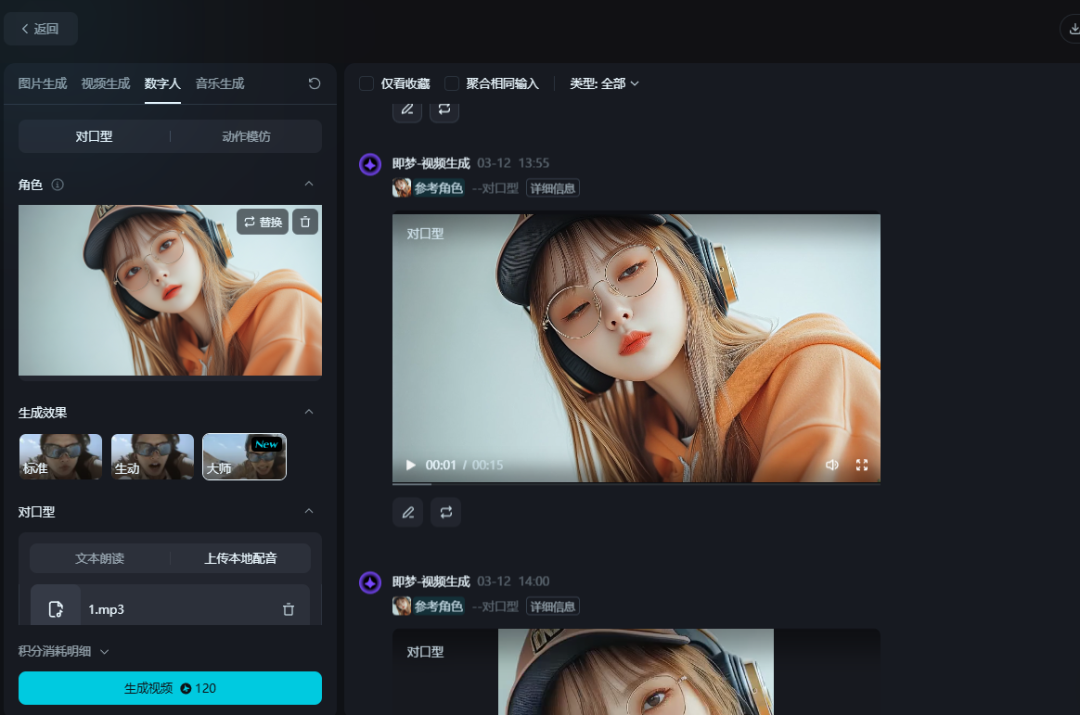
Task: Click the regenerate icon below the 13:55 video
Action: point(446,512)
